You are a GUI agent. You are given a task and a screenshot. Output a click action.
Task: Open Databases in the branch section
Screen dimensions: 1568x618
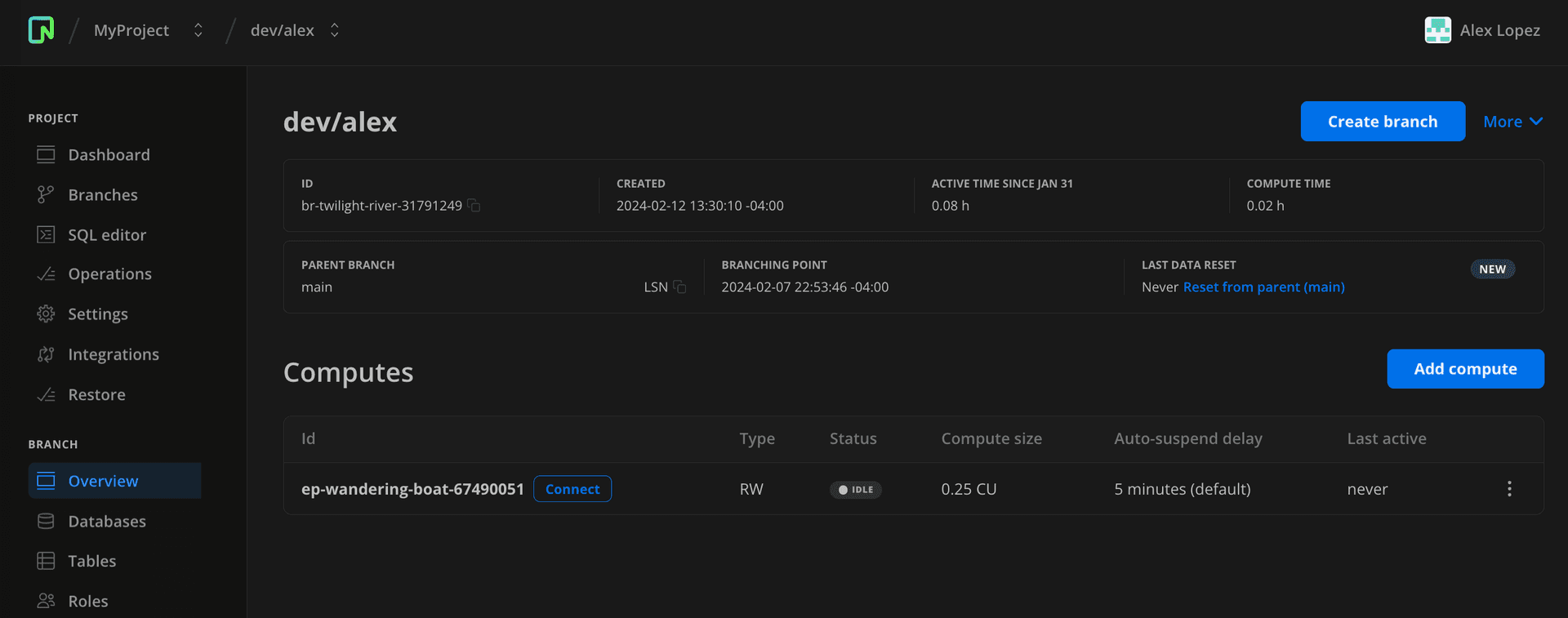(x=107, y=522)
